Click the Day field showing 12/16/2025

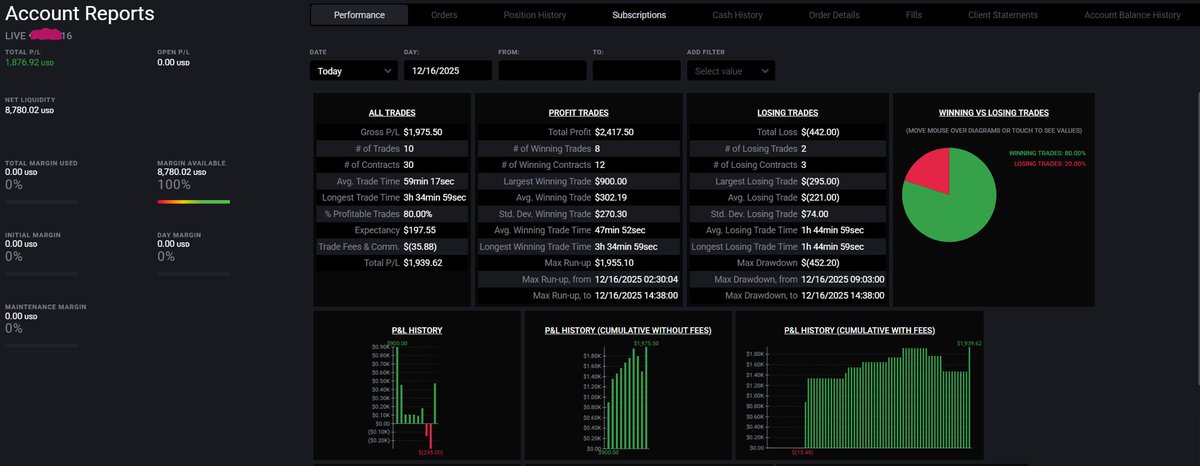448,71
